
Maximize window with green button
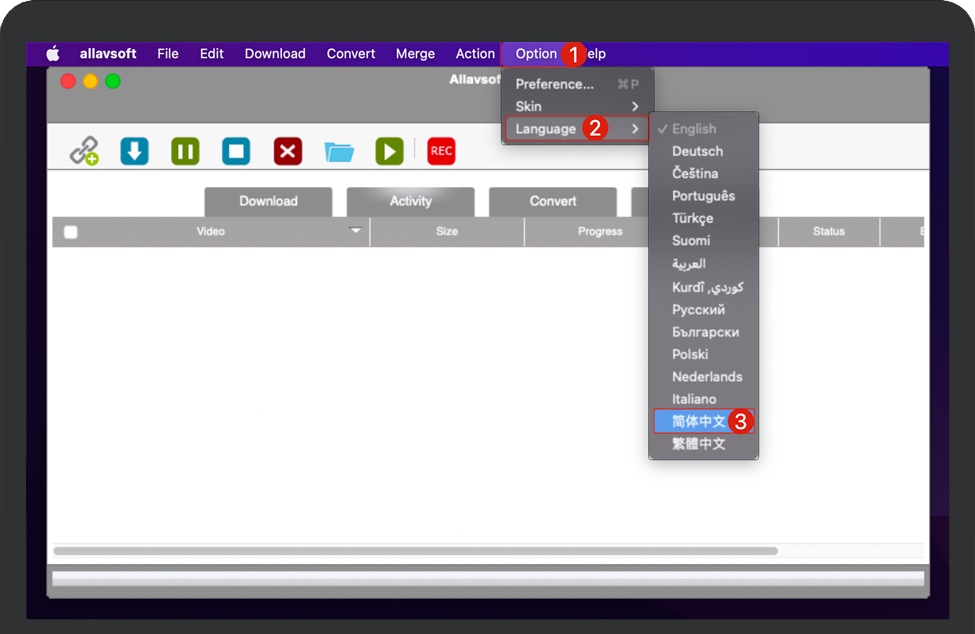[x=113, y=81]
